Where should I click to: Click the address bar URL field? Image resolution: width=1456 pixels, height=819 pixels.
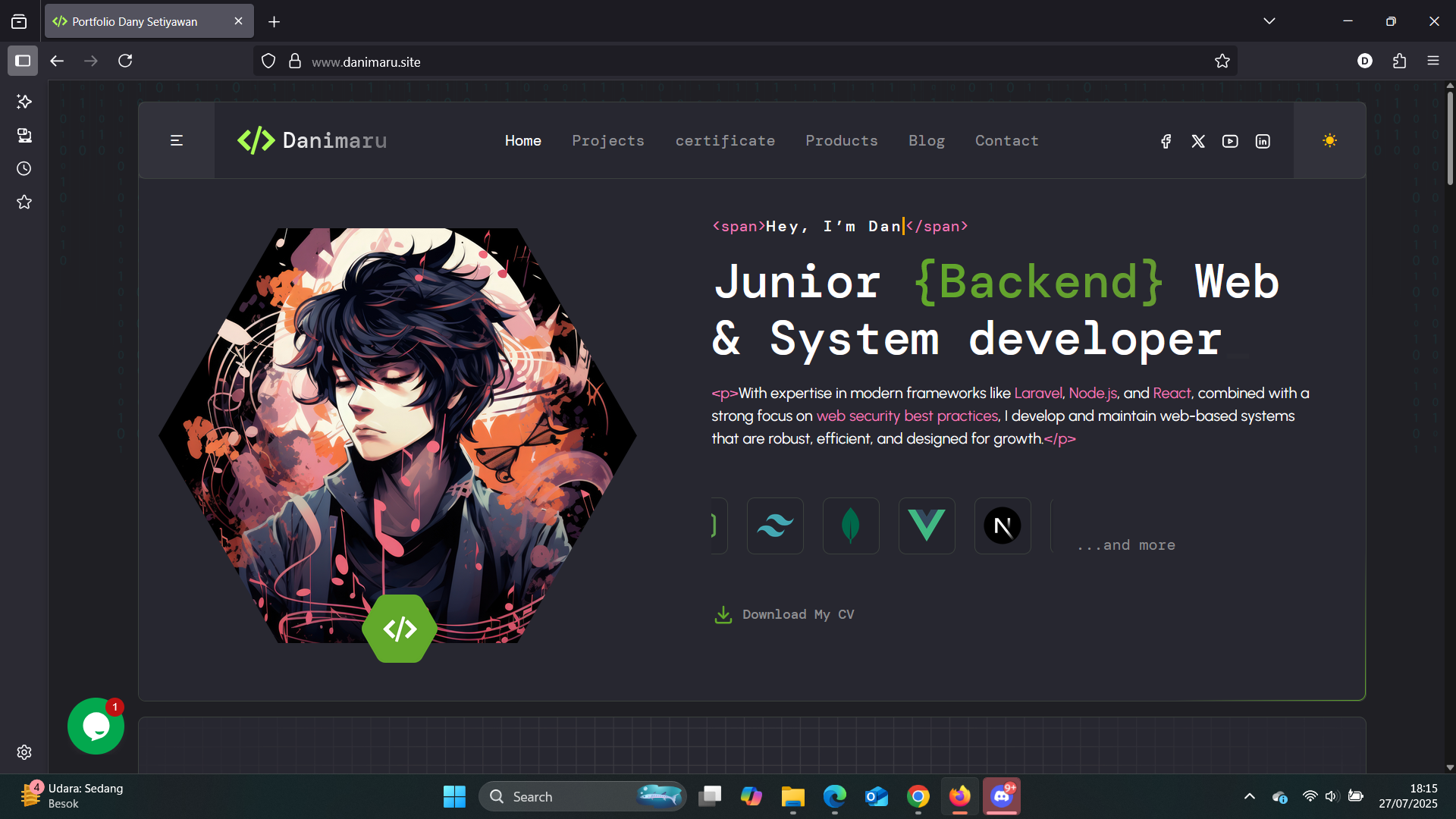pyautogui.click(x=682, y=61)
